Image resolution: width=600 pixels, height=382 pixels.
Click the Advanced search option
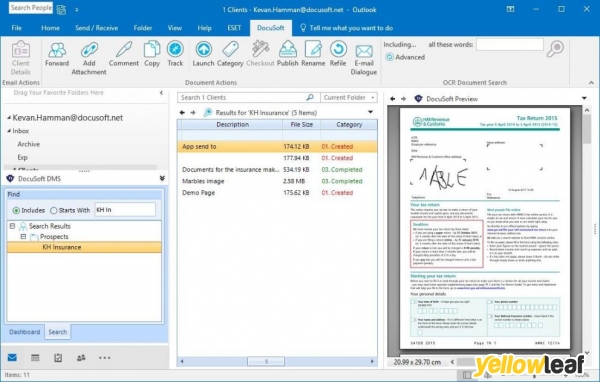pos(405,57)
